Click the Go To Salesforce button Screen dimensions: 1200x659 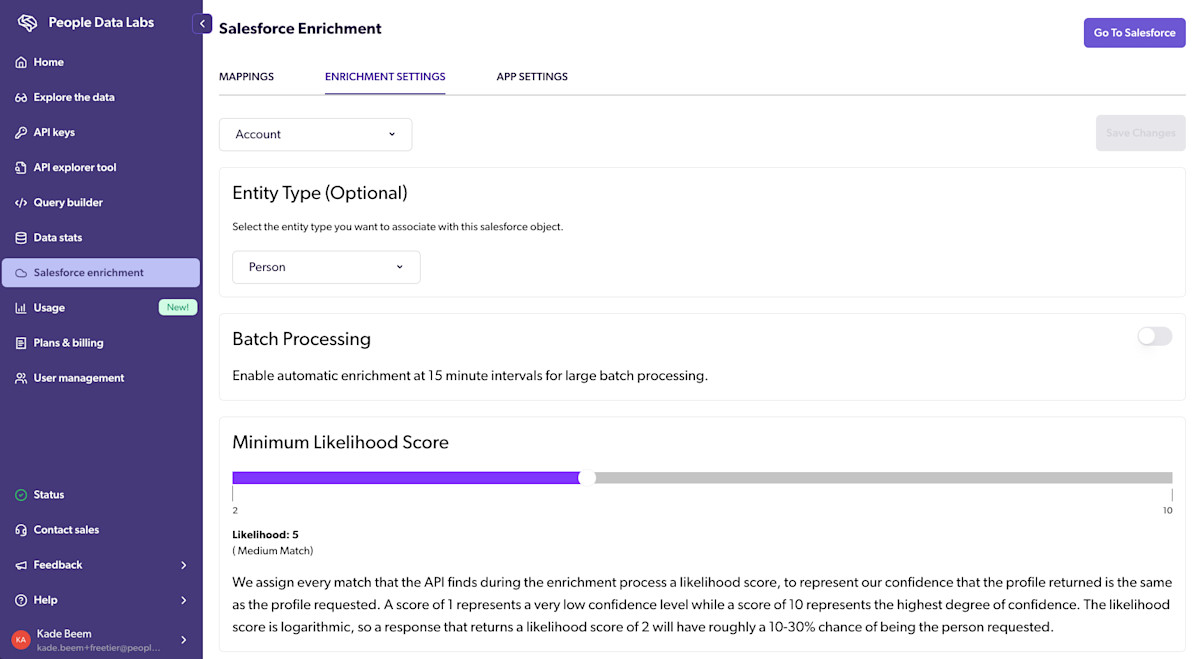click(1134, 33)
